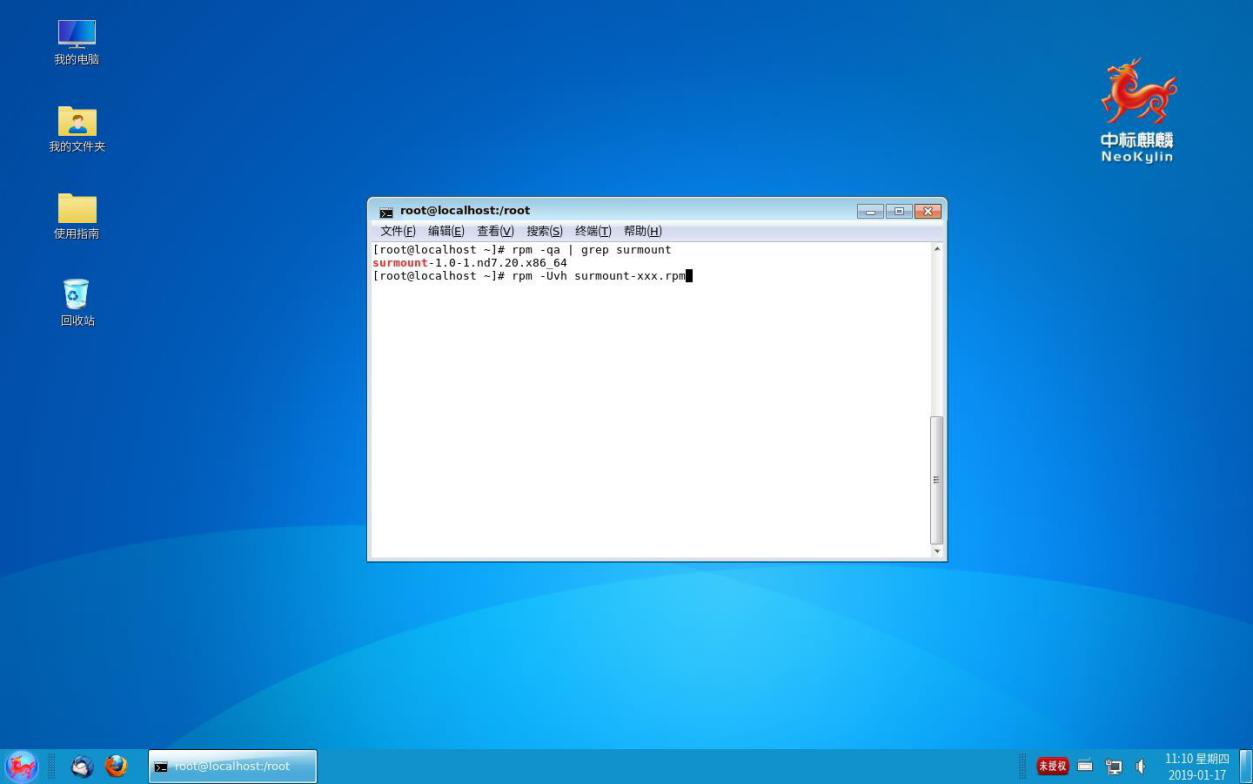Open the 搜索(S) menu

544,231
